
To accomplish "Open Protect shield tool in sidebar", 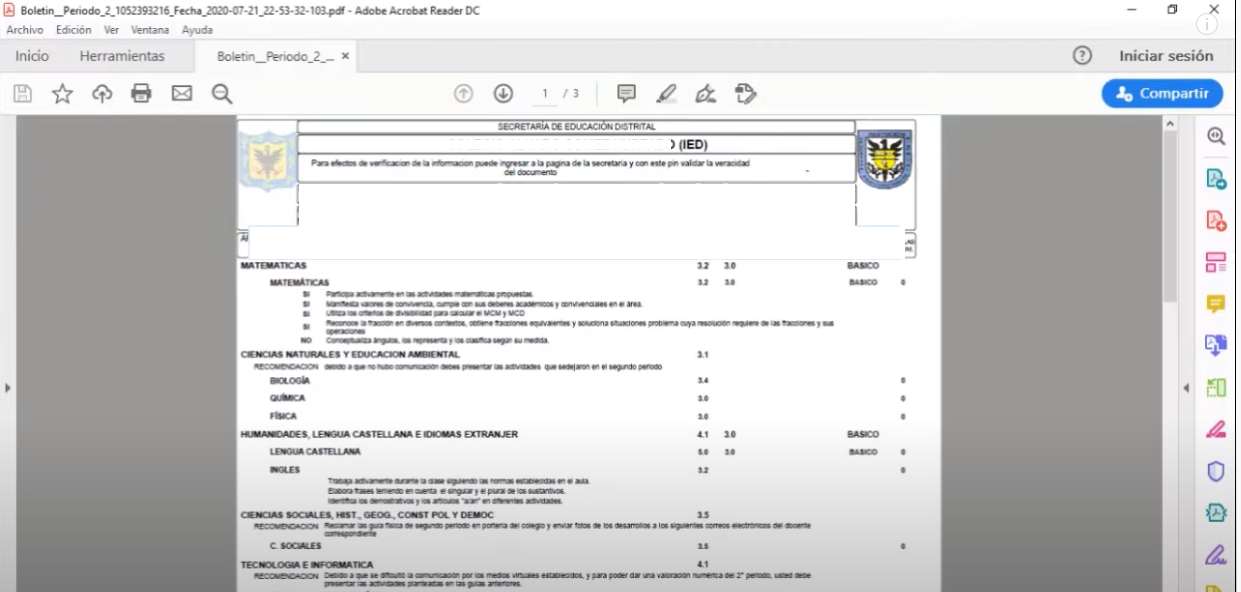I will point(1216,471).
